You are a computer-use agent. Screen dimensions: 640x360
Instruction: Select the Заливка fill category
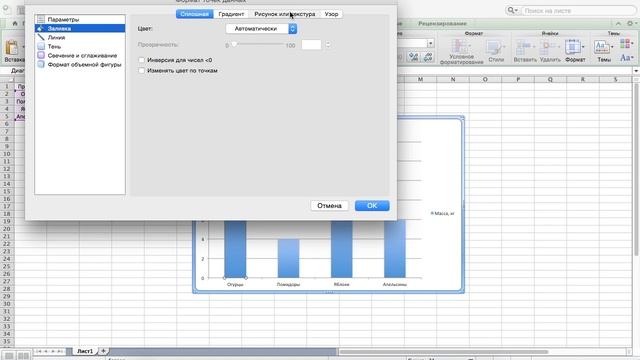(x=80, y=28)
